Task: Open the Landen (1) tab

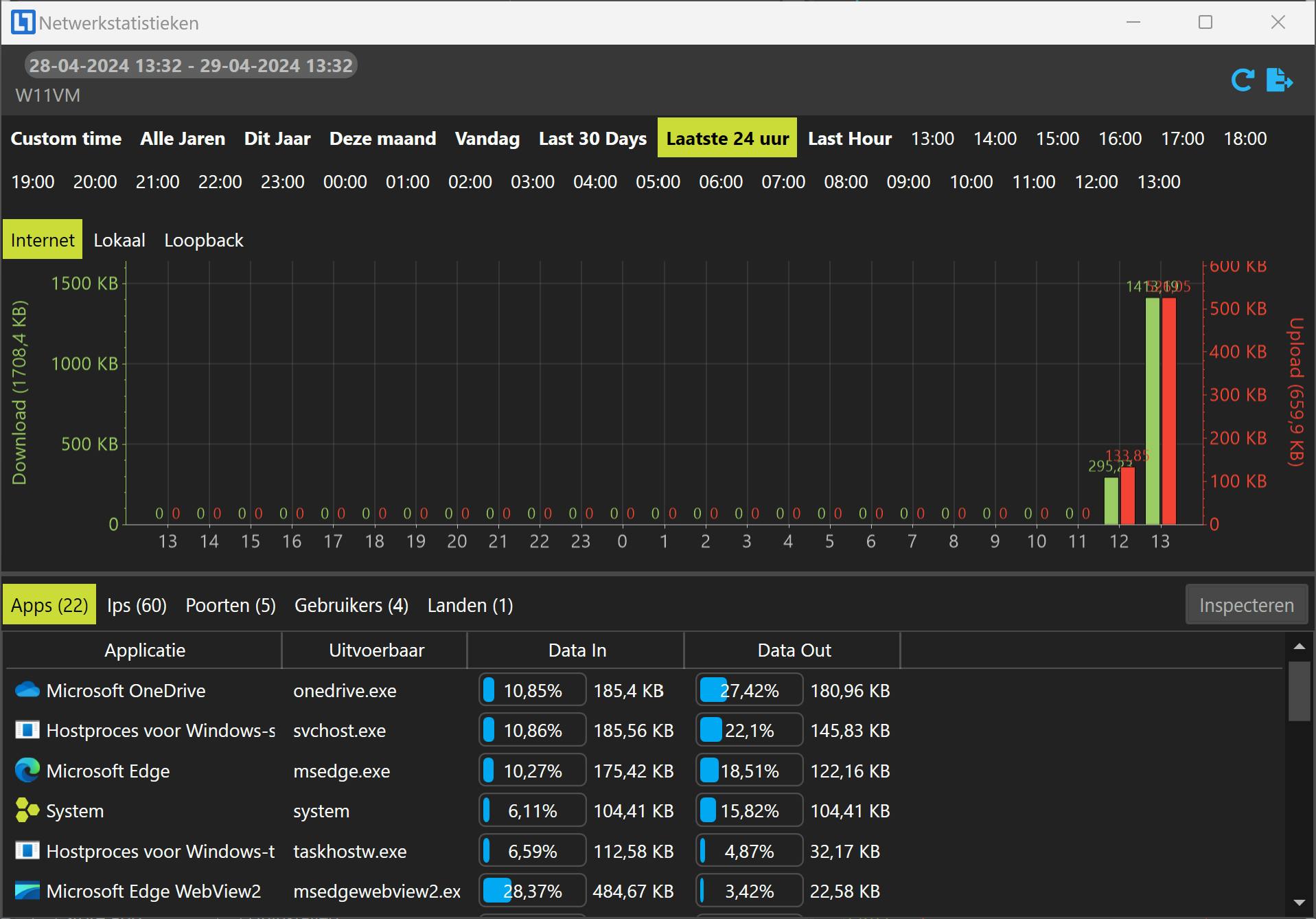Action: coord(470,605)
